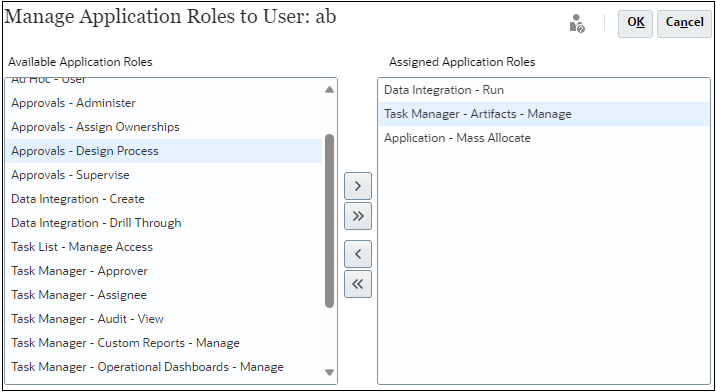This screenshot has height=392, width=717.
Task: Confirm with the OK button
Action: (636, 23)
